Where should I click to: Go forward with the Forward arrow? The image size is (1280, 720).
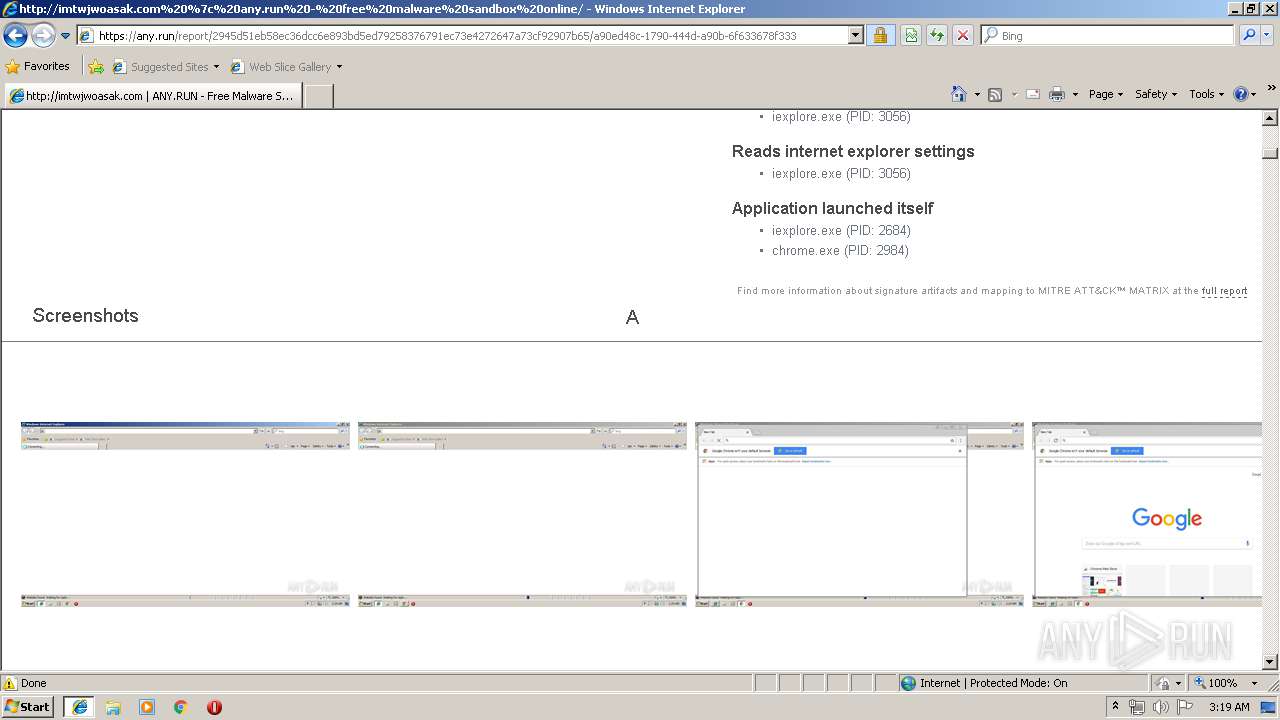coord(43,36)
